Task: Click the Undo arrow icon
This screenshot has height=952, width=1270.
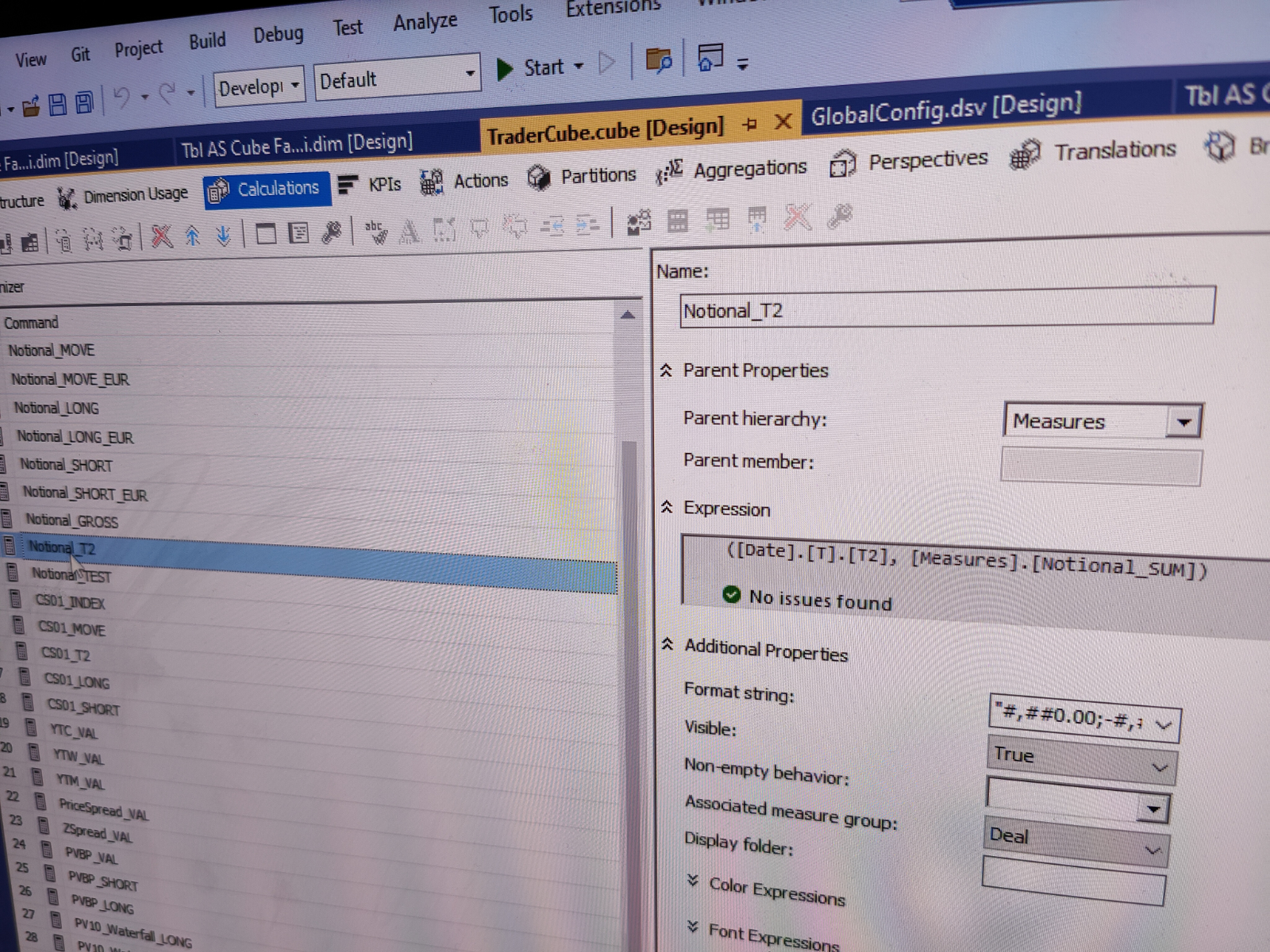Action: pyautogui.click(x=121, y=98)
